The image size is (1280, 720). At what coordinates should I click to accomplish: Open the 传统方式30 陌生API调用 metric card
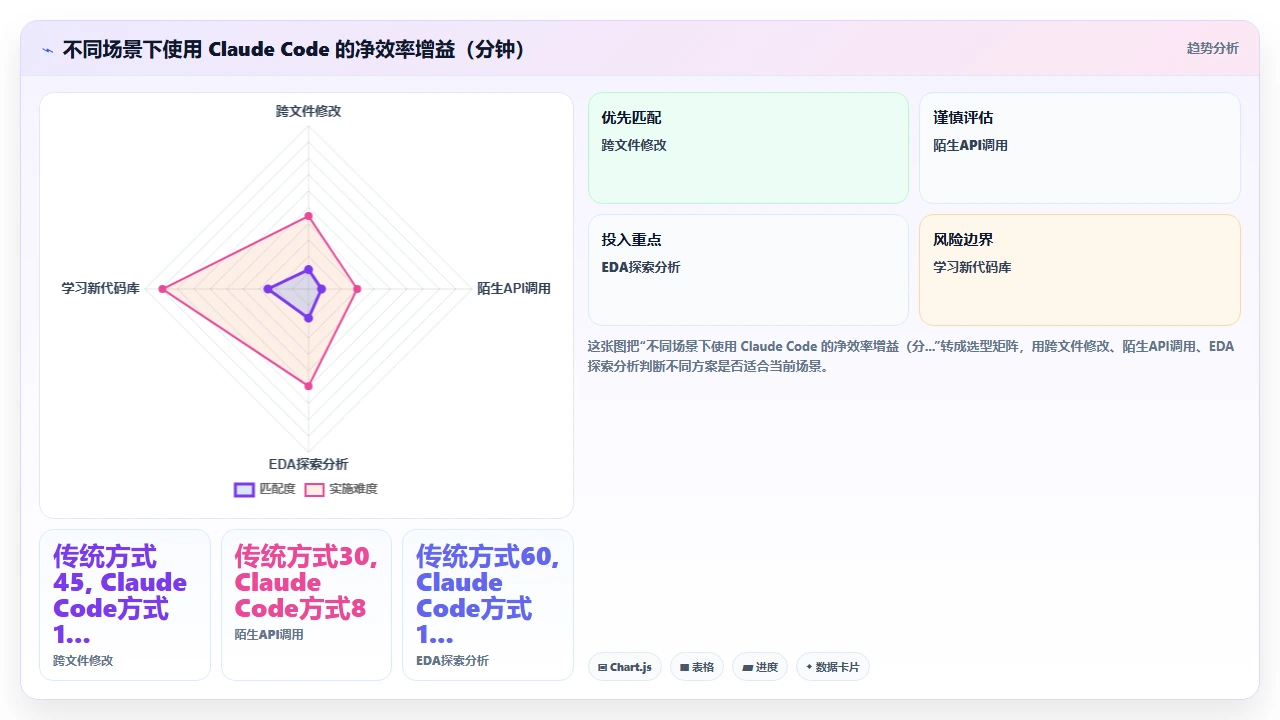pyautogui.click(x=306, y=605)
